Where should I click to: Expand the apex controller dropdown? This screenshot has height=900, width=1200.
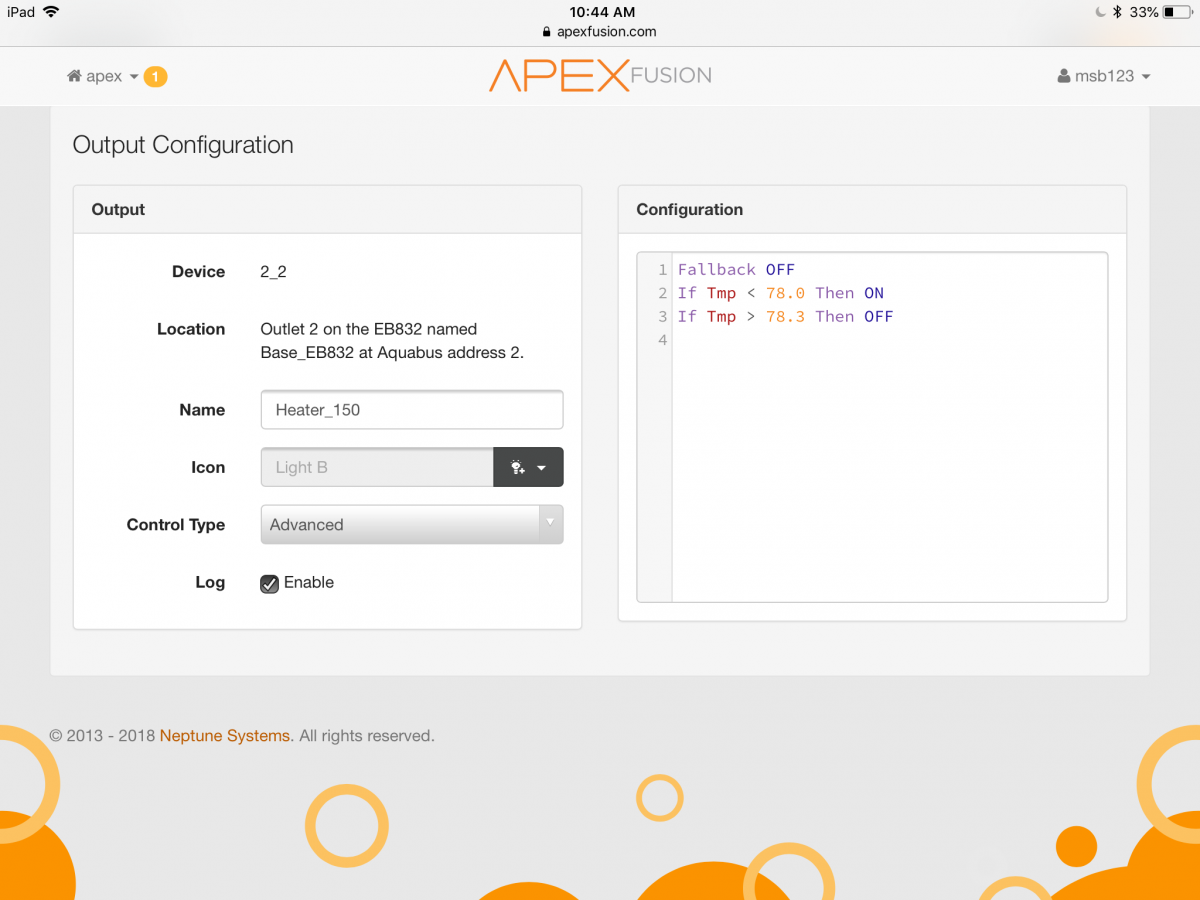coord(110,77)
